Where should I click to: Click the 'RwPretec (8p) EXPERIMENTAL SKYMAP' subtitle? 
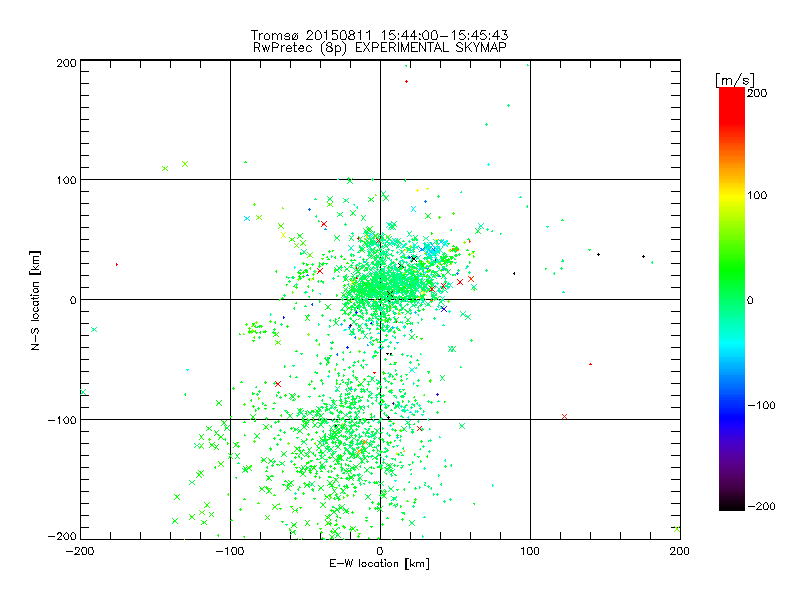tap(380, 47)
